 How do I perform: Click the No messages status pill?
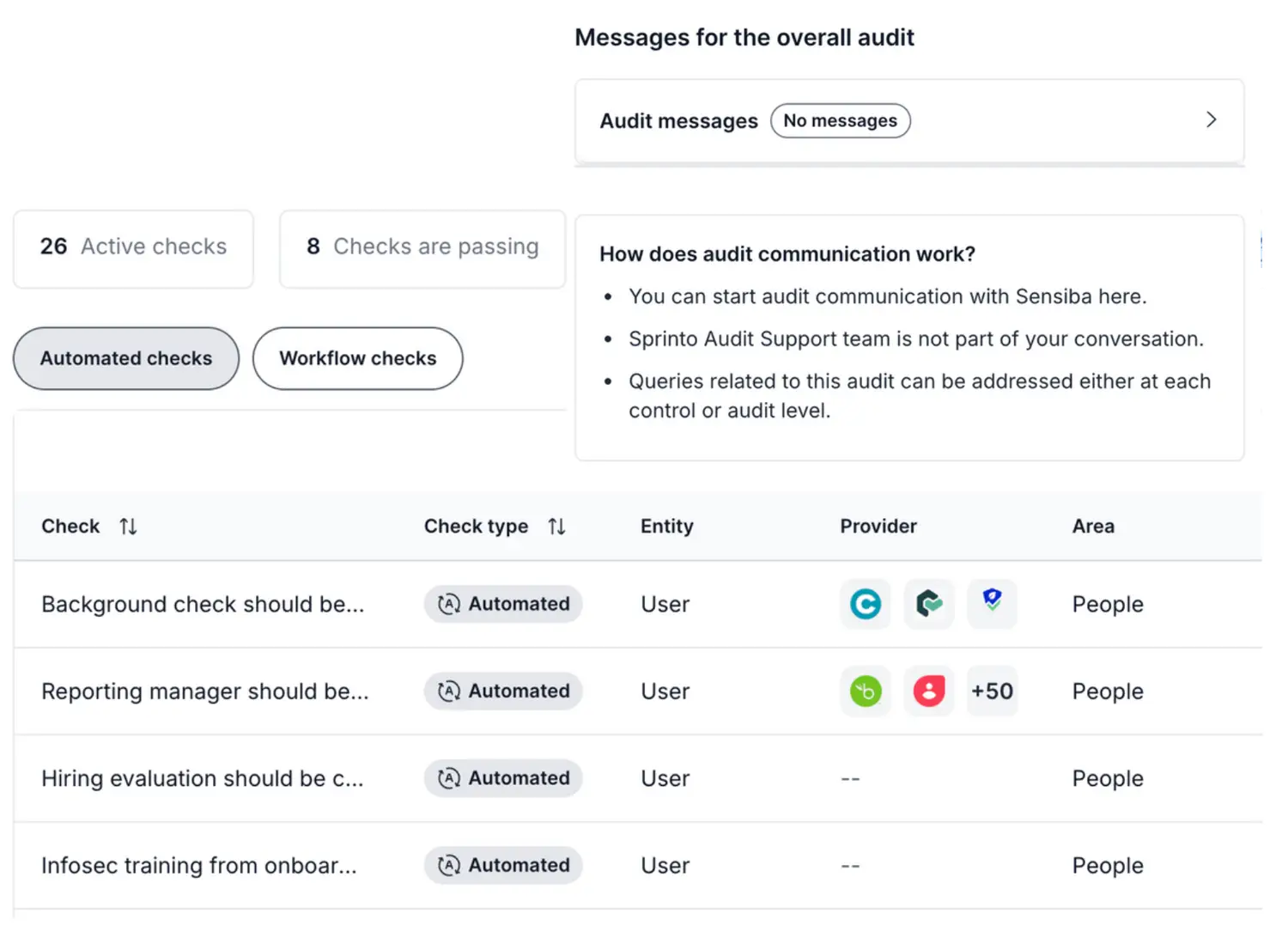pos(840,121)
